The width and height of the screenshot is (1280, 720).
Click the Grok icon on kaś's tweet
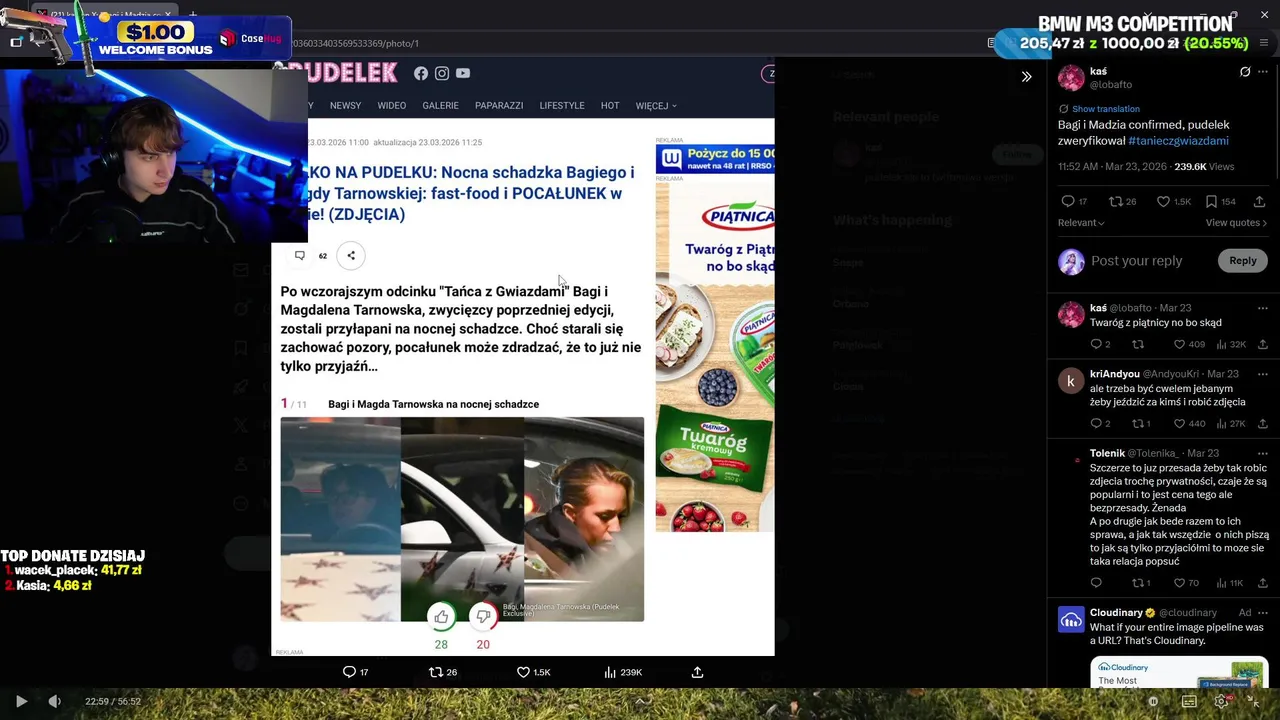[x=1245, y=72]
